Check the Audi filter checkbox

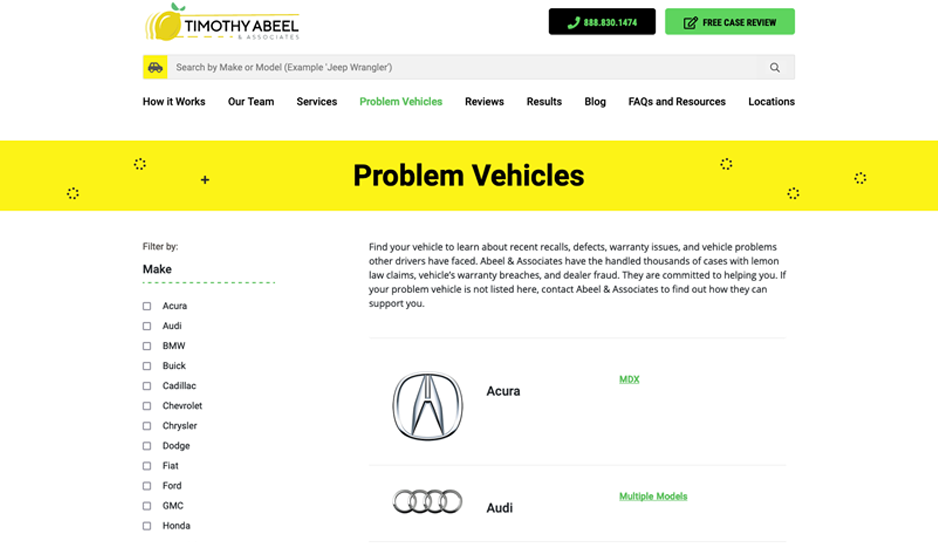147,326
